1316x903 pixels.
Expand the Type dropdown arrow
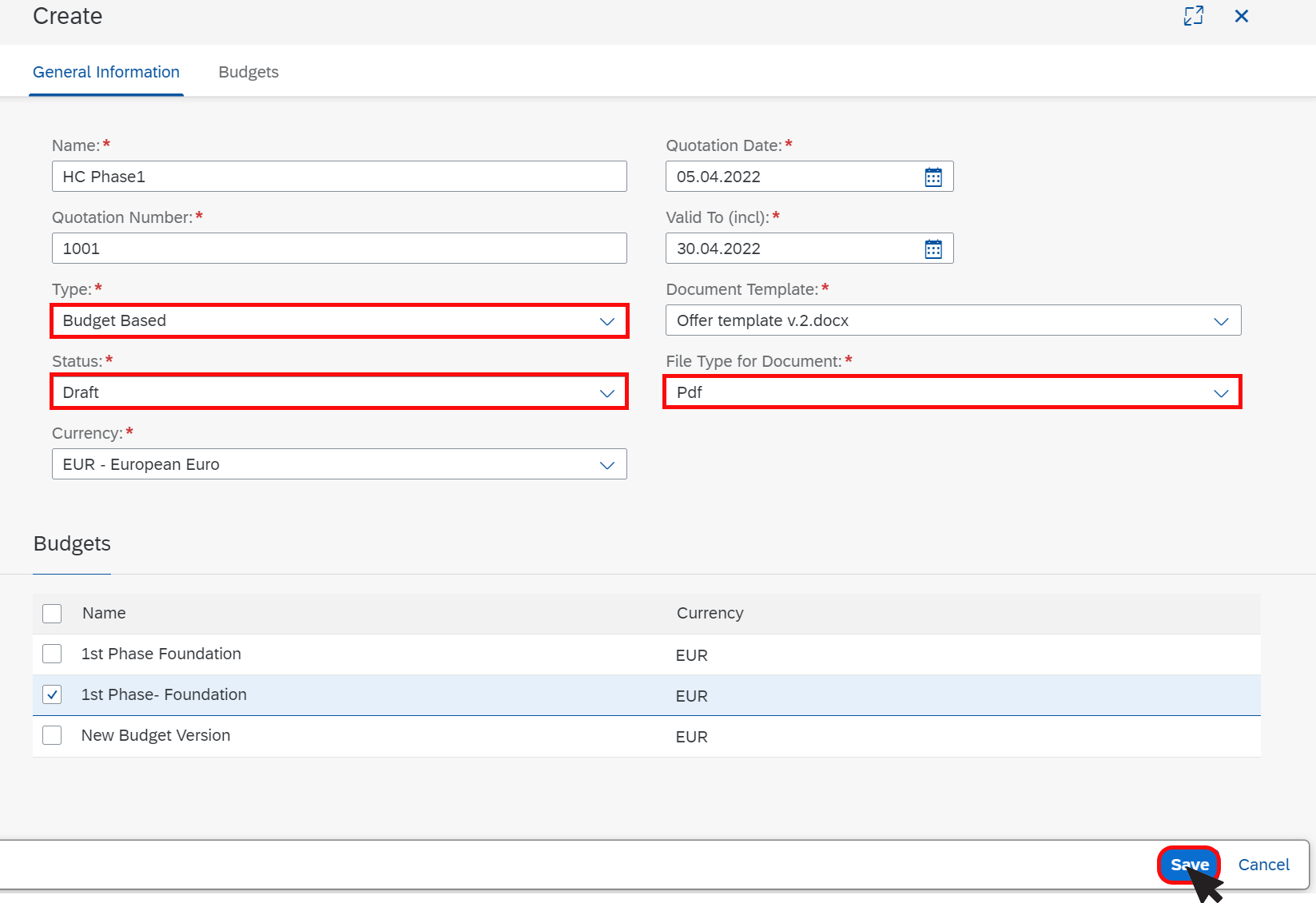pyautogui.click(x=607, y=321)
